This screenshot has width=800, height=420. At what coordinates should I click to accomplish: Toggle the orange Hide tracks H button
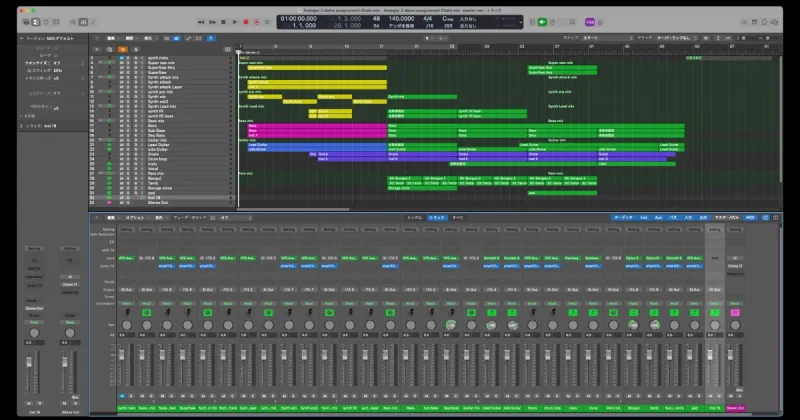pos(122,49)
